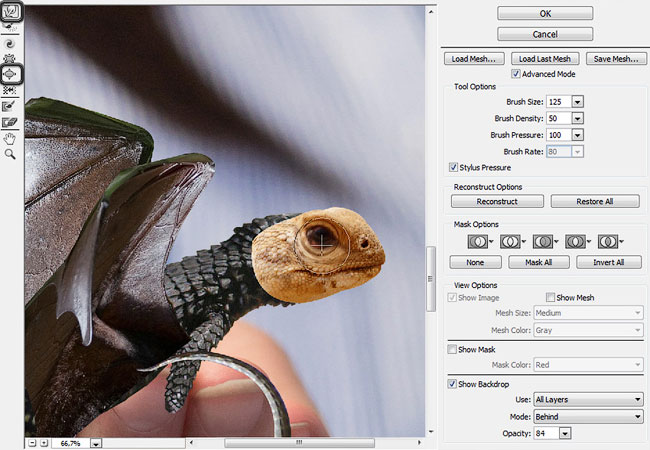Select the Forward Warp tool
The width and height of the screenshot is (650, 450).
(x=11, y=11)
